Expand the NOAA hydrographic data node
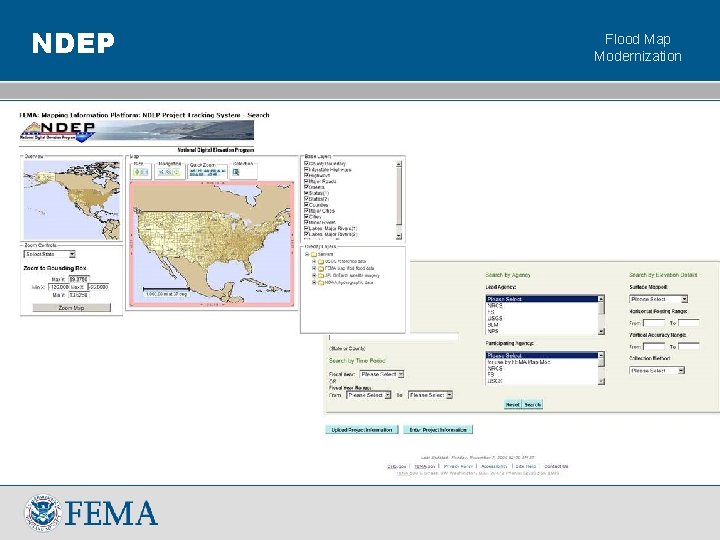 314,283
